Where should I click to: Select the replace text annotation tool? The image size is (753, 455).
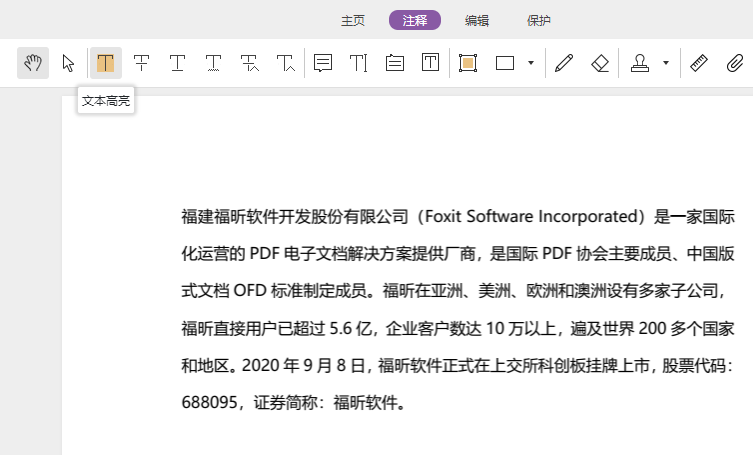tap(250, 63)
